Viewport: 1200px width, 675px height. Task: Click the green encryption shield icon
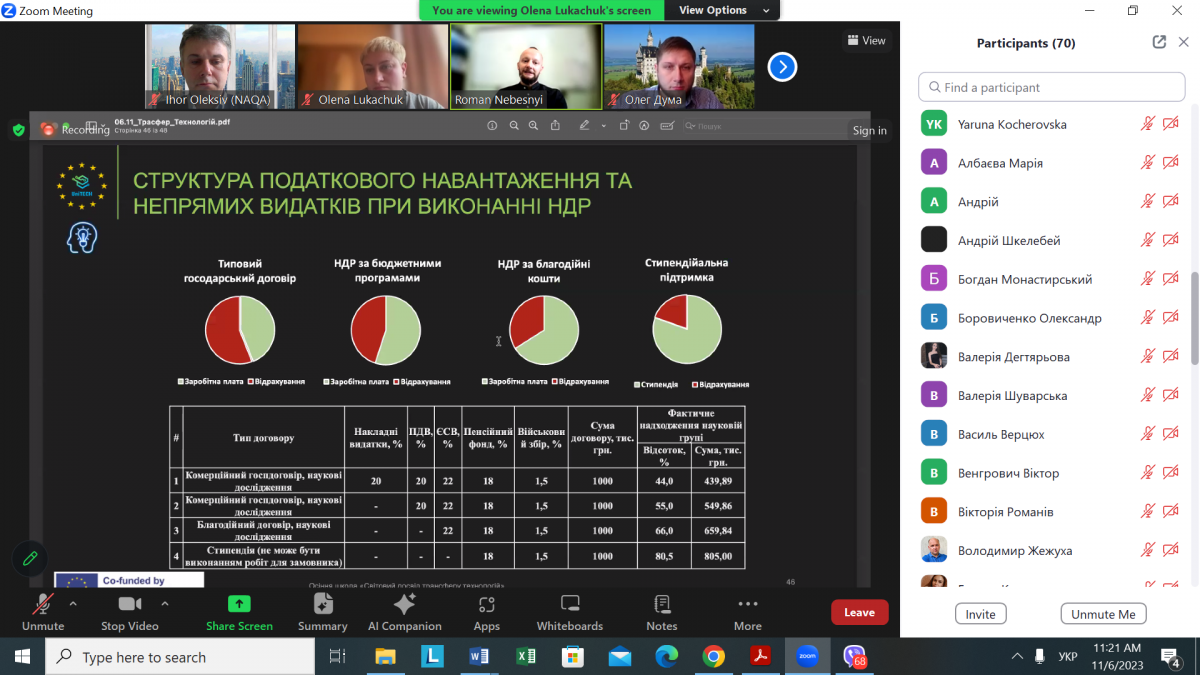[18, 129]
